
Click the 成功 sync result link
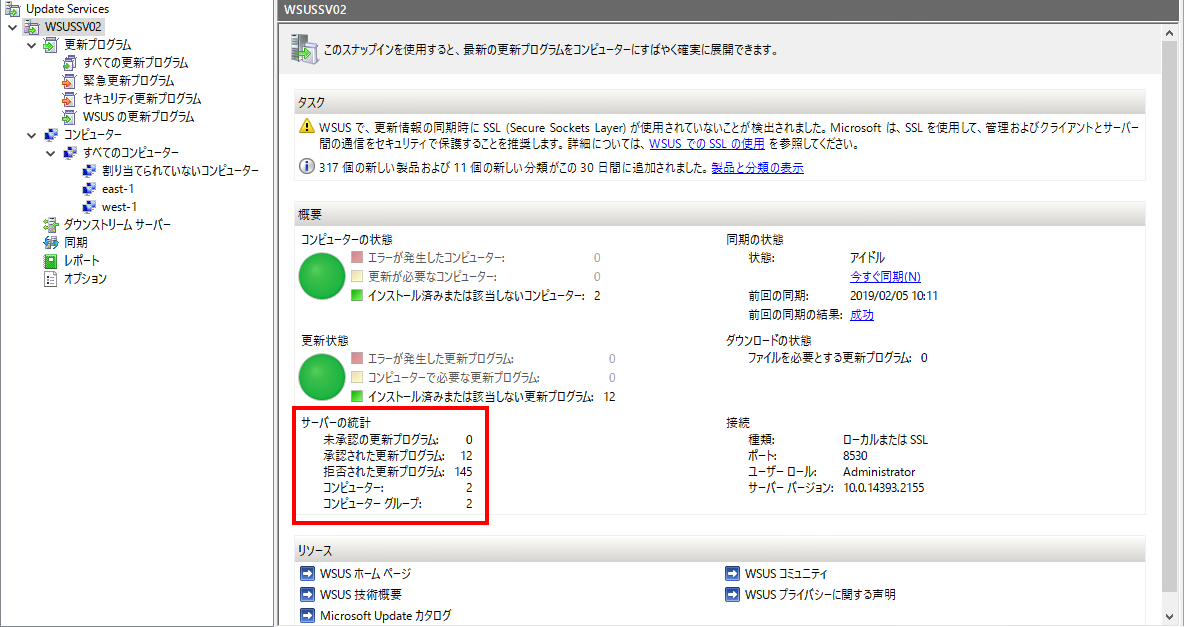861,315
